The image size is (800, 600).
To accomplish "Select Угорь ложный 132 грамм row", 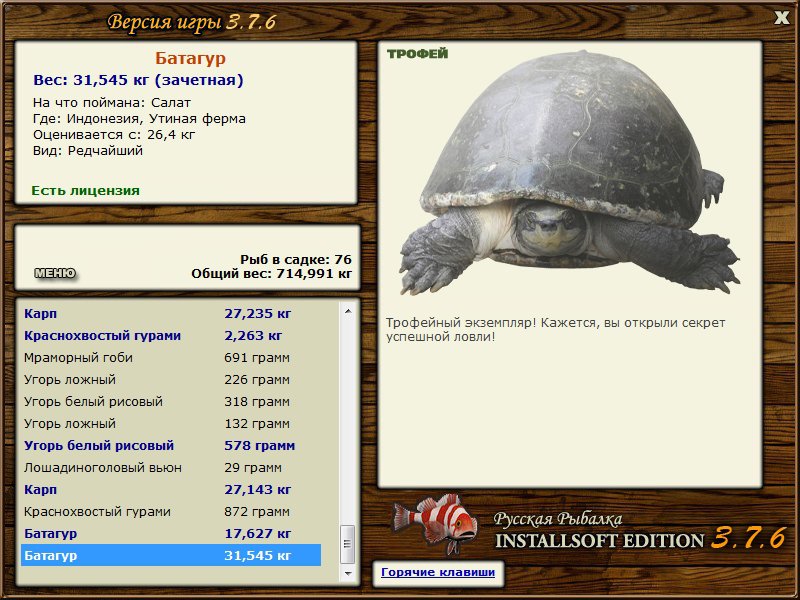I will click(x=171, y=423).
